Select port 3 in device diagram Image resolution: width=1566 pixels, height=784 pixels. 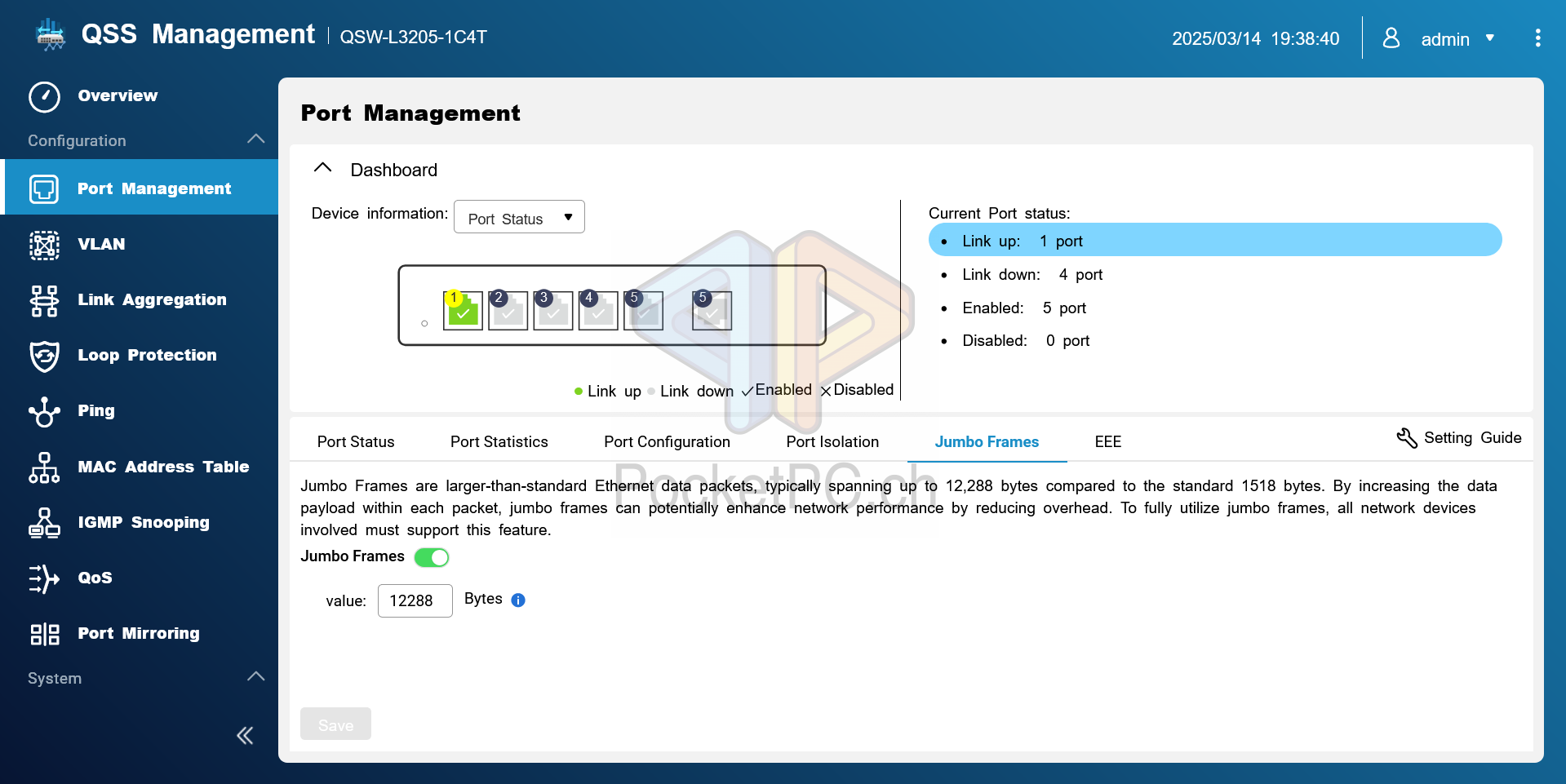pos(552,311)
